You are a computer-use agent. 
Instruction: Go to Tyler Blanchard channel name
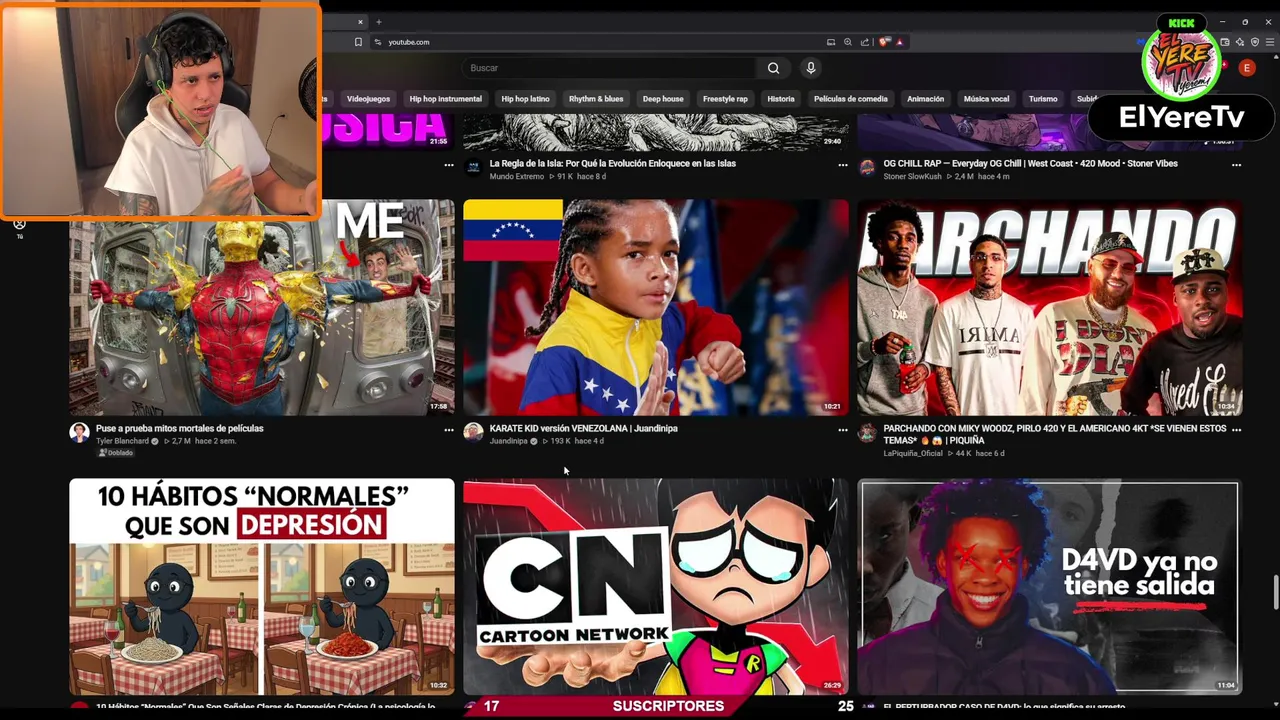pyautogui.click(x=122, y=441)
